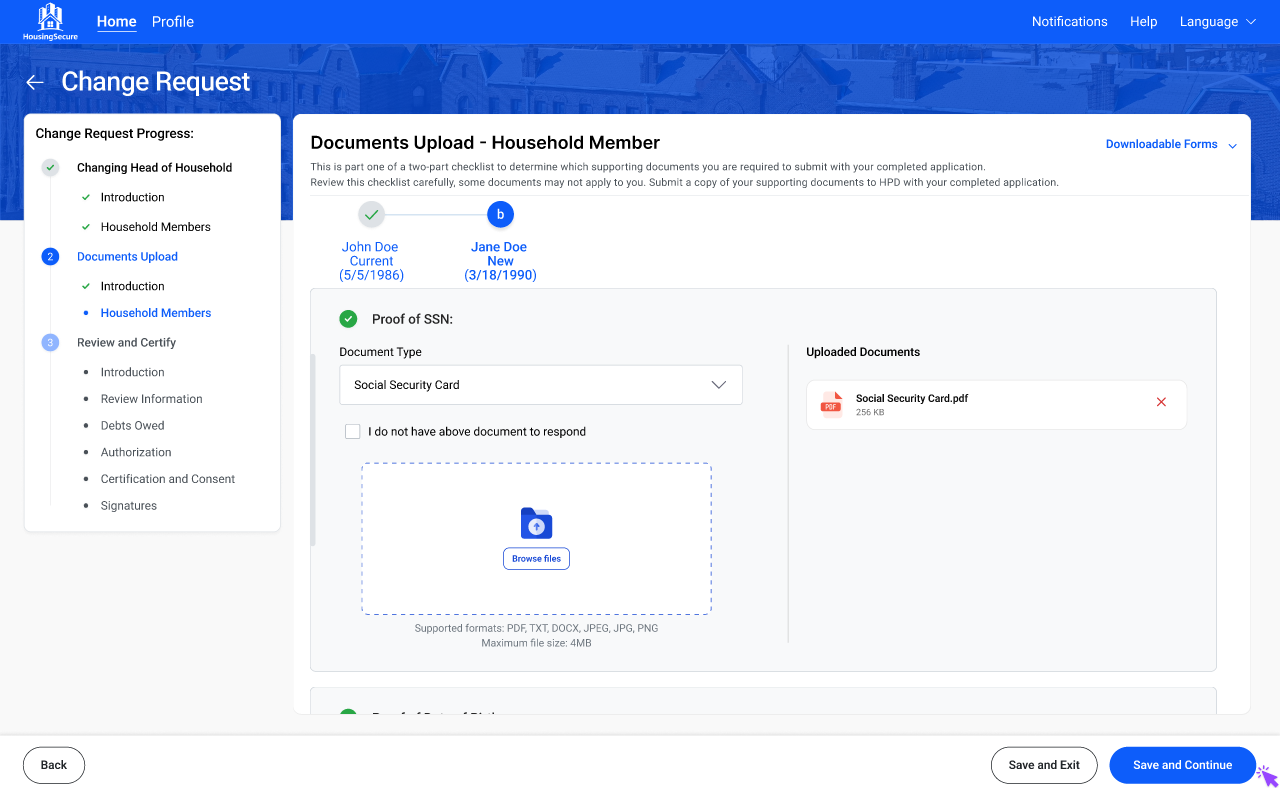Viewport: 1280px width, 793px height.
Task: Open the Profile tab
Action: point(173,22)
